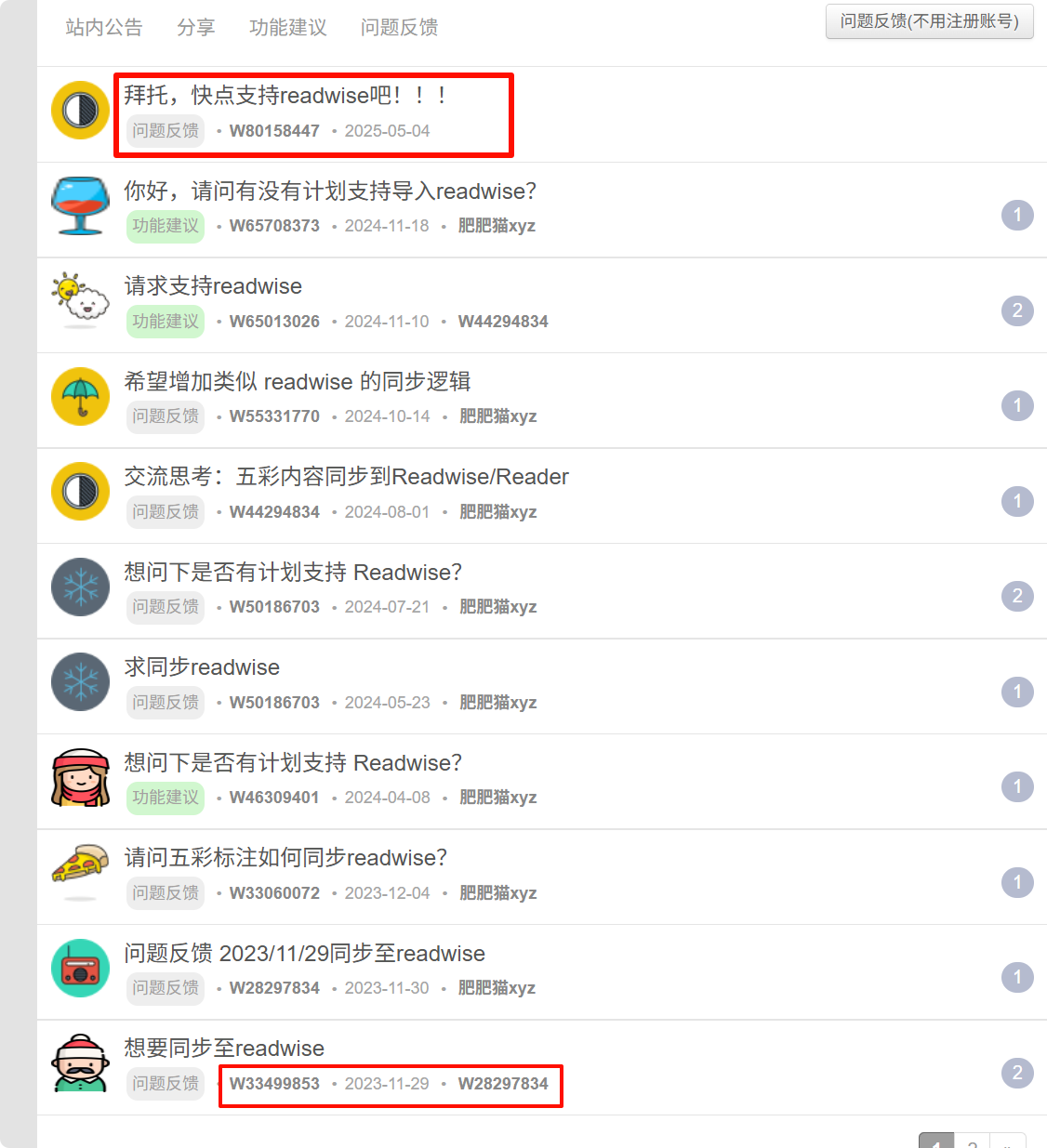Open the red radio avatar profile
Viewport: 1047px width, 1148px height.
[x=80, y=969]
